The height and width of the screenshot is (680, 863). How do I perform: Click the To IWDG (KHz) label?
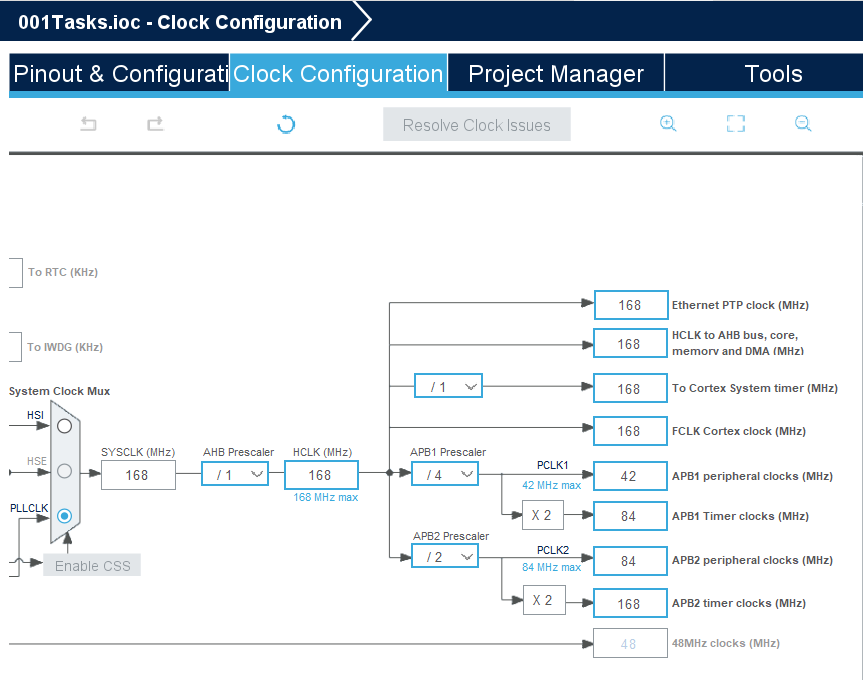65,347
